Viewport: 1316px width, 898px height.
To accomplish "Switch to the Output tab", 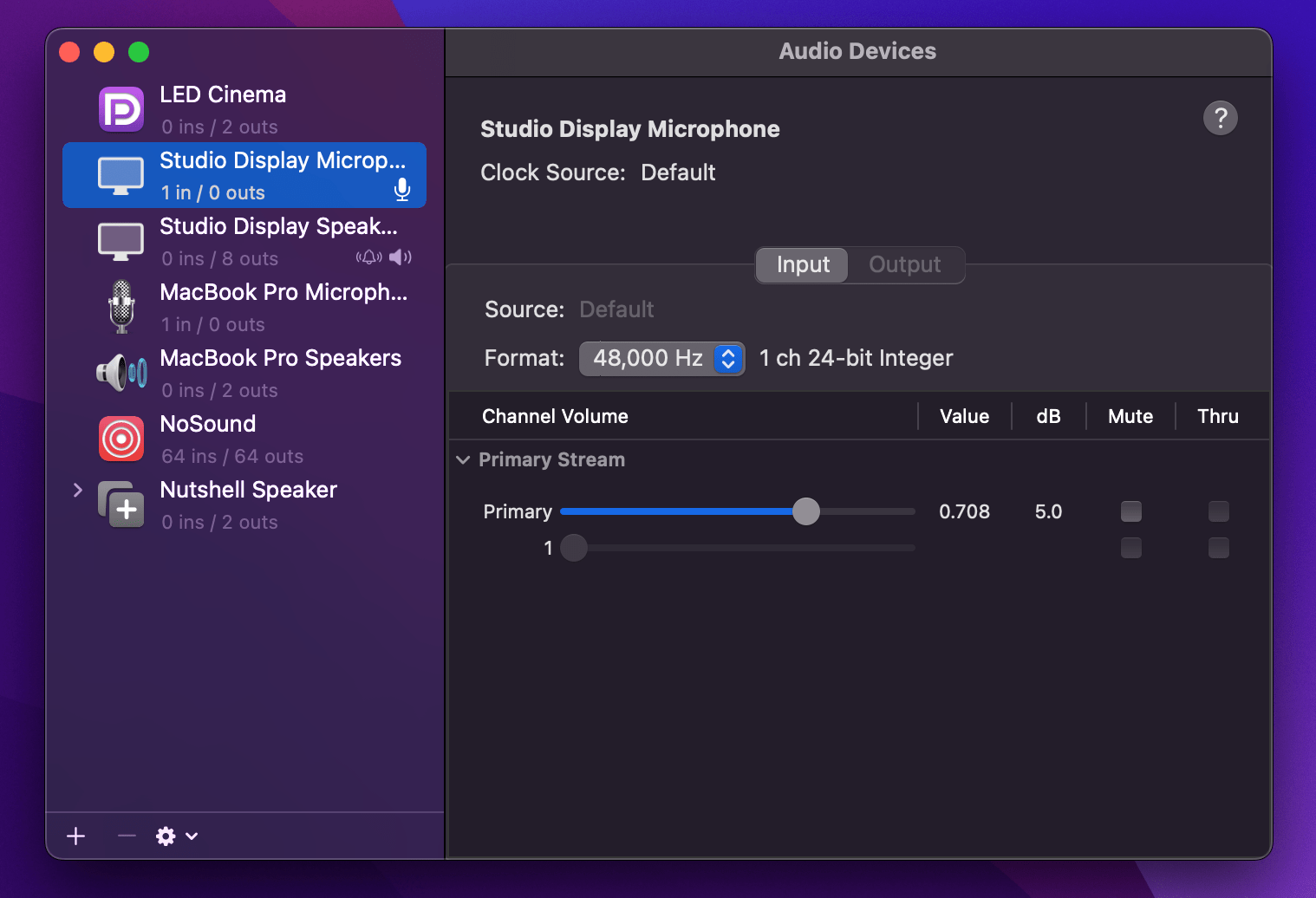I will [905, 264].
